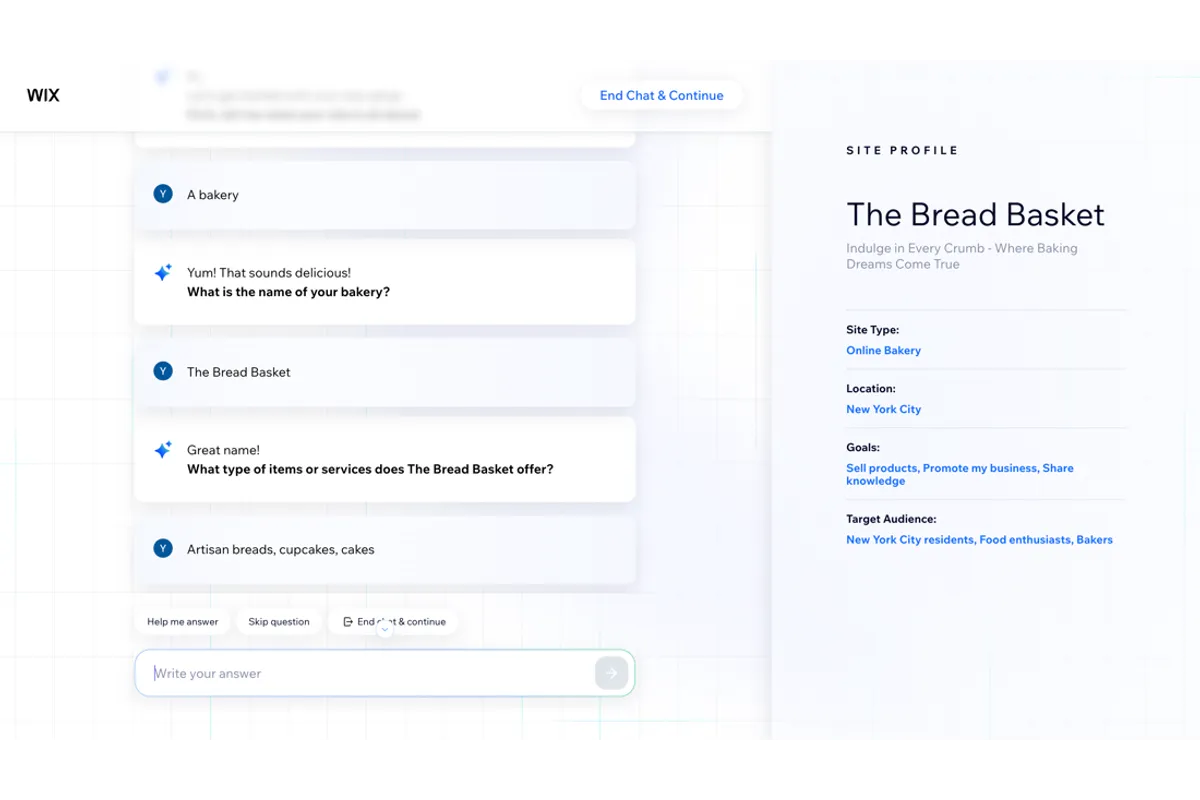The height and width of the screenshot is (800, 1200).
Task: Select the "Skip question" chip
Action: click(x=279, y=622)
